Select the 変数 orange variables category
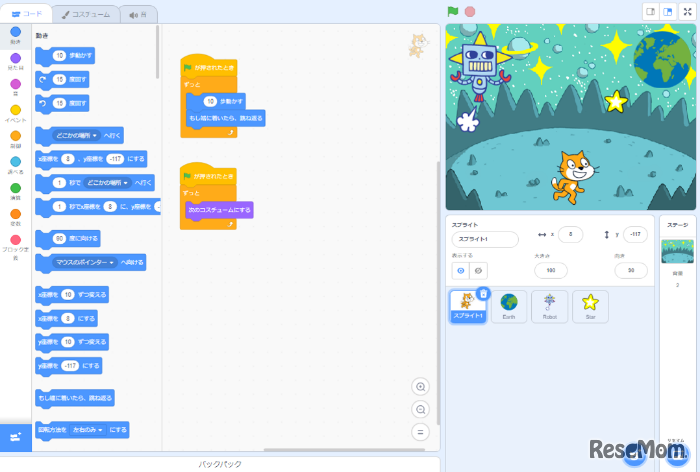The image size is (700, 472). pyautogui.click(x=16, y=214)
